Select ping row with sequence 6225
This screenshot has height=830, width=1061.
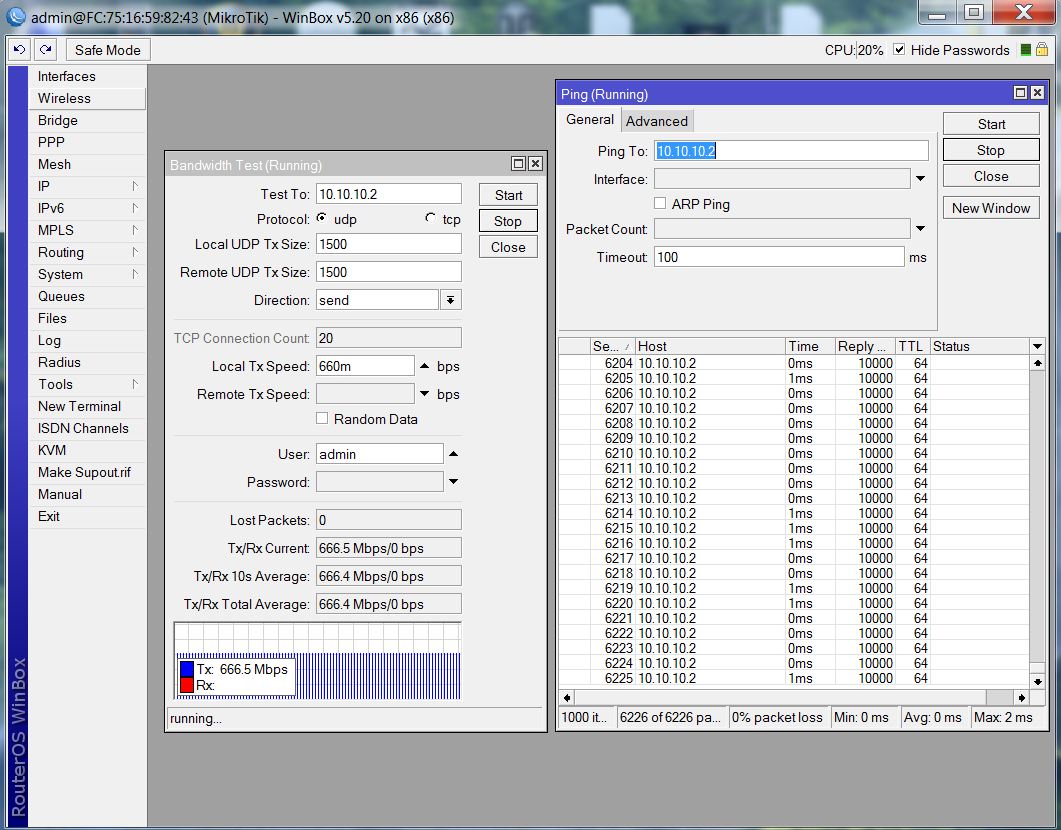pyautogui.click(x=794, y=678)
